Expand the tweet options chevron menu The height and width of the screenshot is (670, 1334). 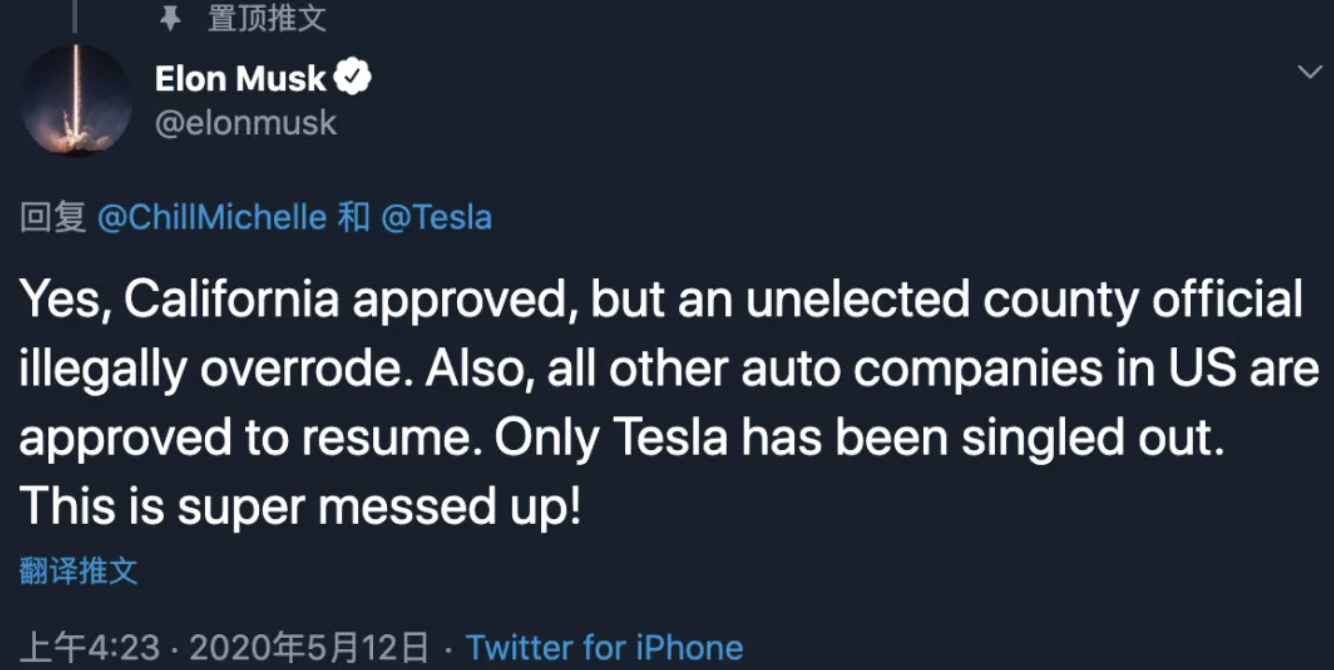[x=1309, y=72]
